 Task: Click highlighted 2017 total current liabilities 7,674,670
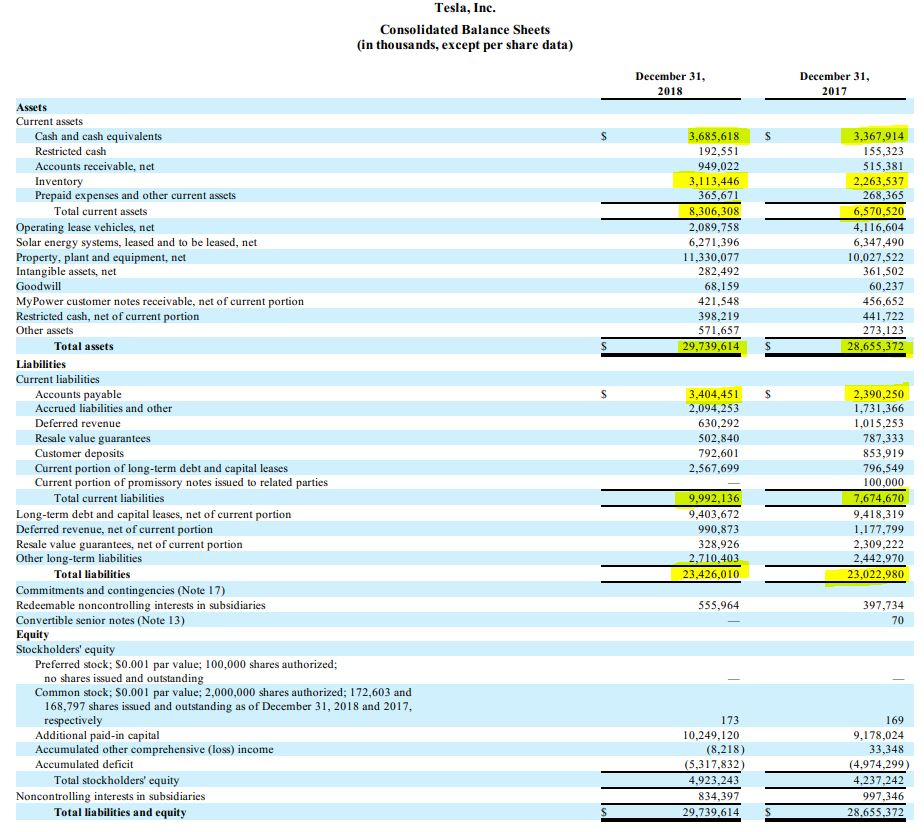(x=876, y=498)
